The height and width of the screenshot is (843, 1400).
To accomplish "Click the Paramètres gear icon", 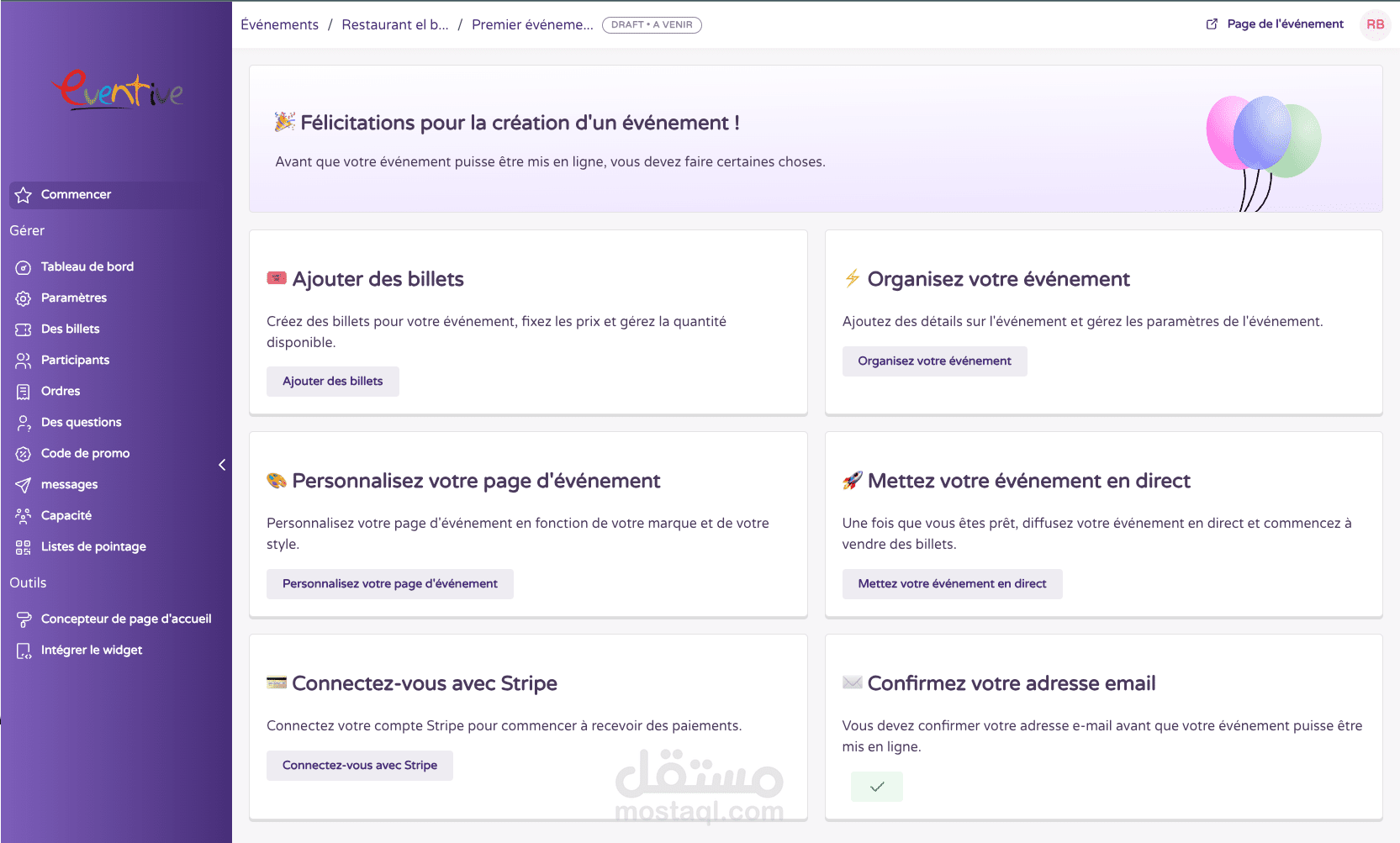I will pos(24,298).
